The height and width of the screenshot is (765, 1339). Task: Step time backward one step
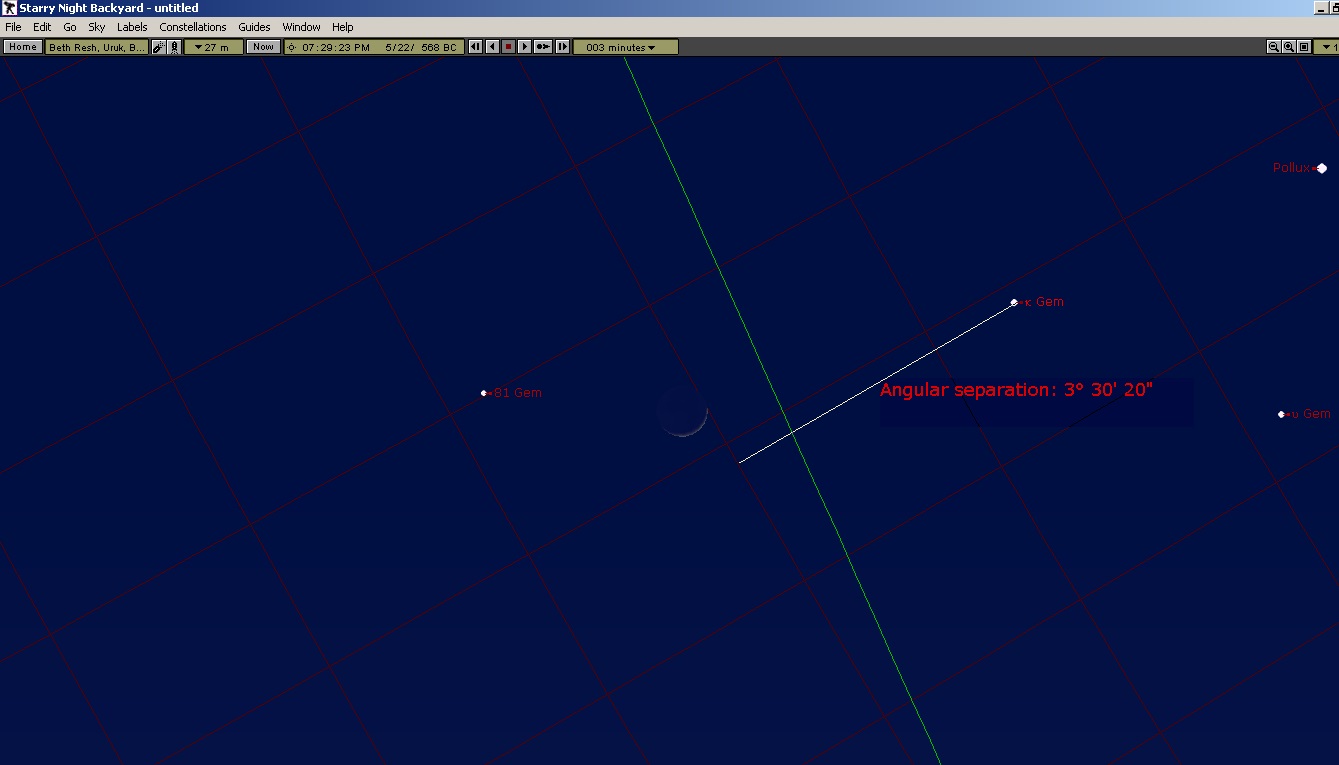(x=476, y=47)
